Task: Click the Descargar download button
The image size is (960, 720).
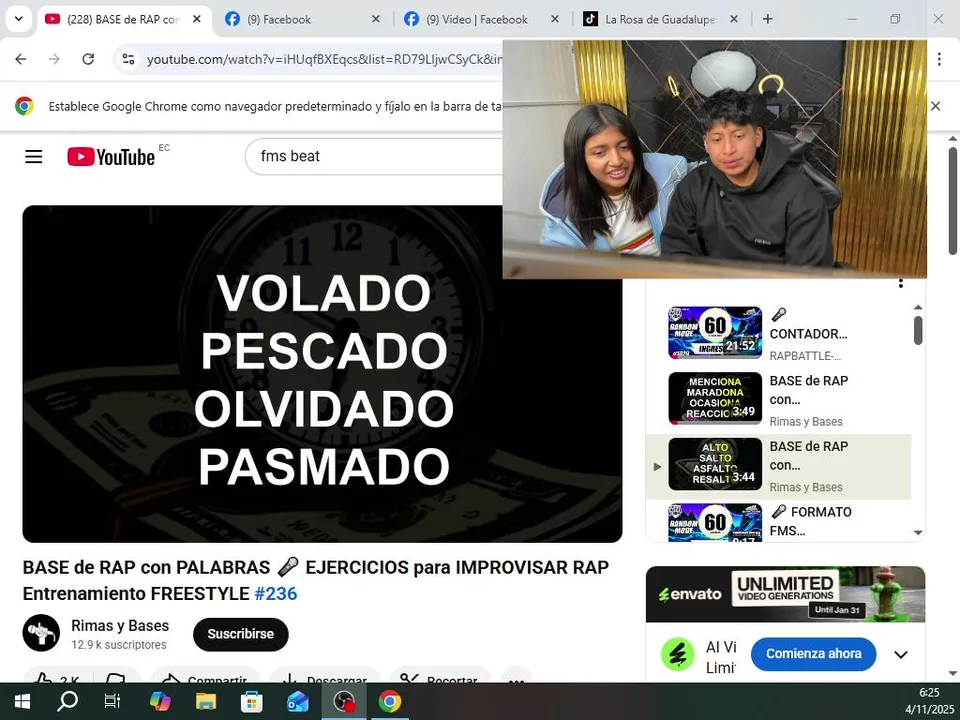Action: (x=325, y=677)
